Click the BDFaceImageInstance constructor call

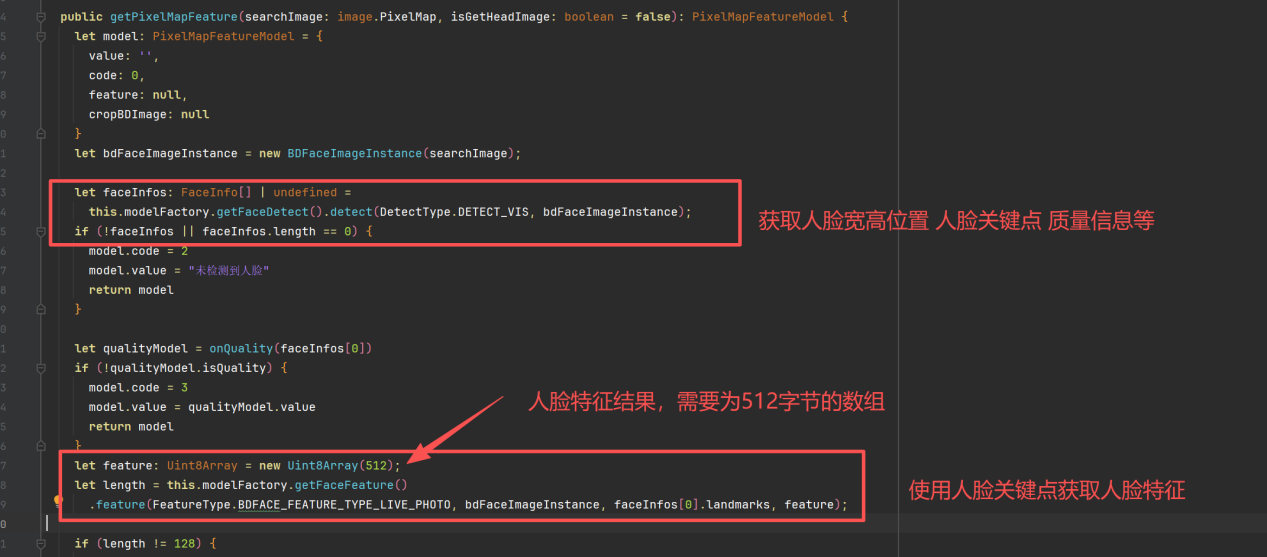pyautogui.click(x=355, y=153)
